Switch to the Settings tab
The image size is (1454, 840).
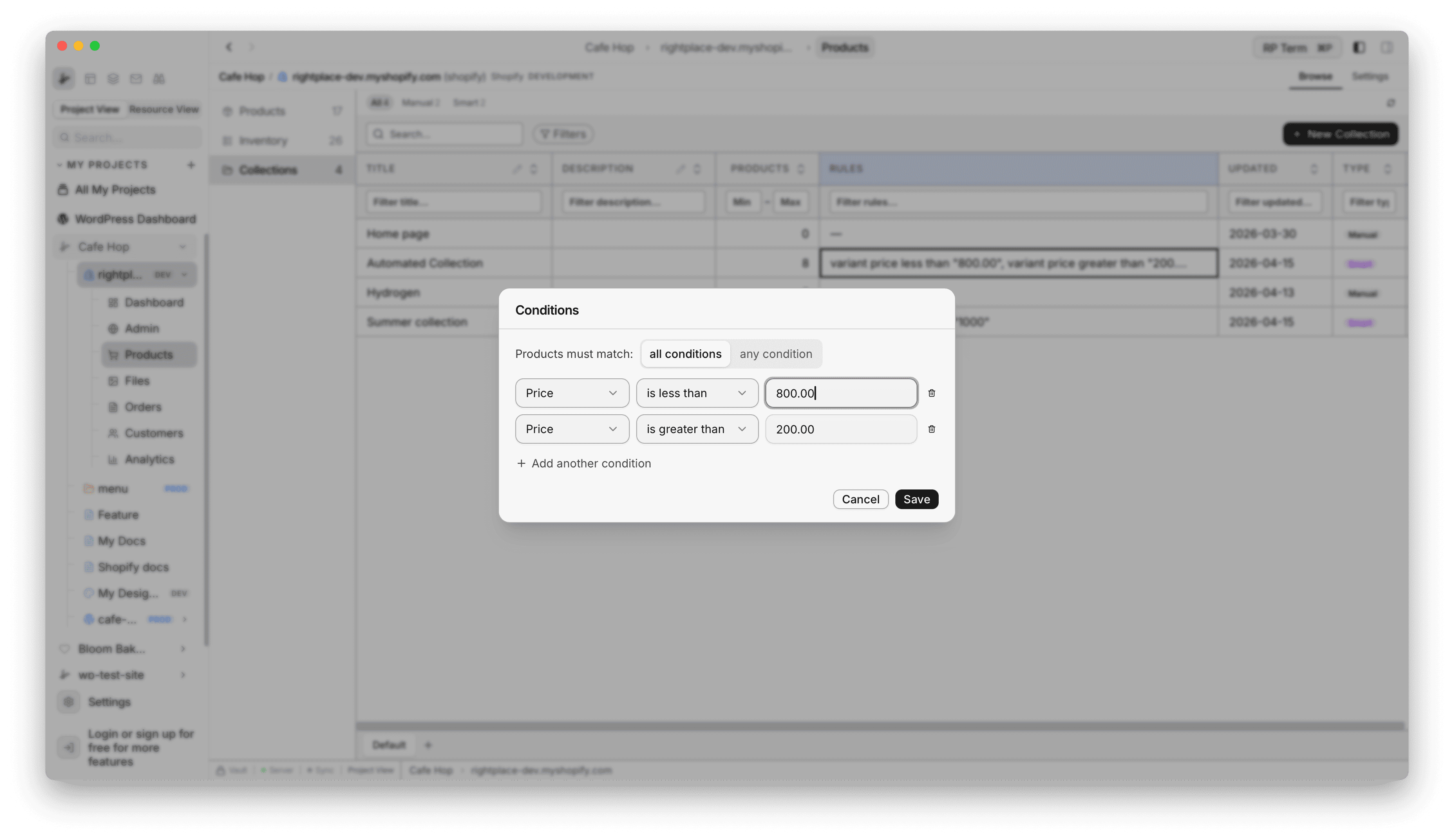click(1371, 76)
